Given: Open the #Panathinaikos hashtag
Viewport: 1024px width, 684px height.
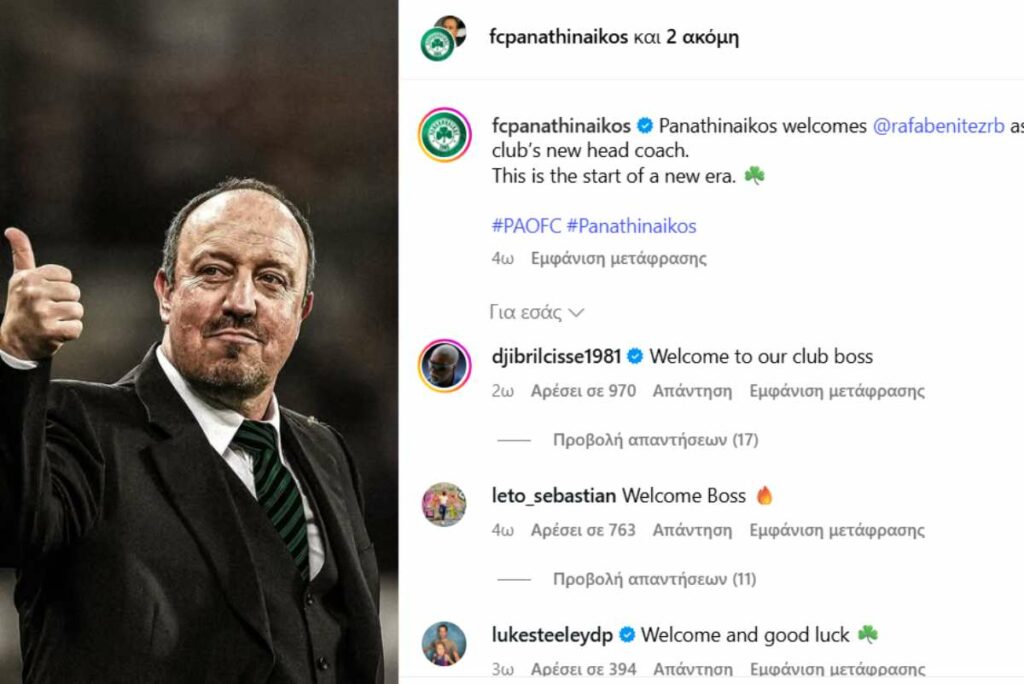Looking at the screenshot, I should pyautogui.click(x=632, y=226).
